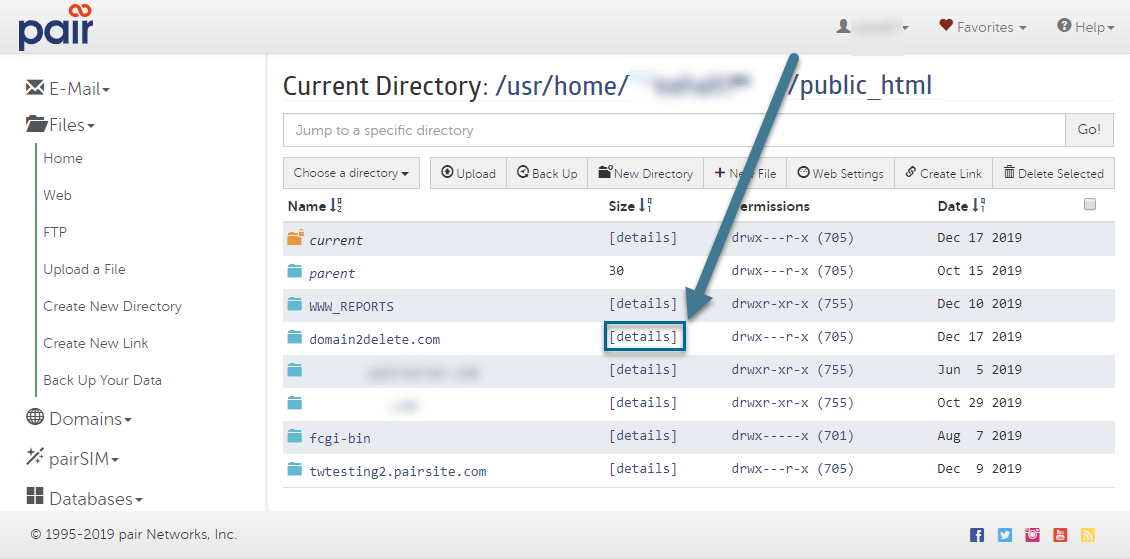Sort the list by Date column icon
Viewport: 1130px width, 559px height.
pos(978,206)
